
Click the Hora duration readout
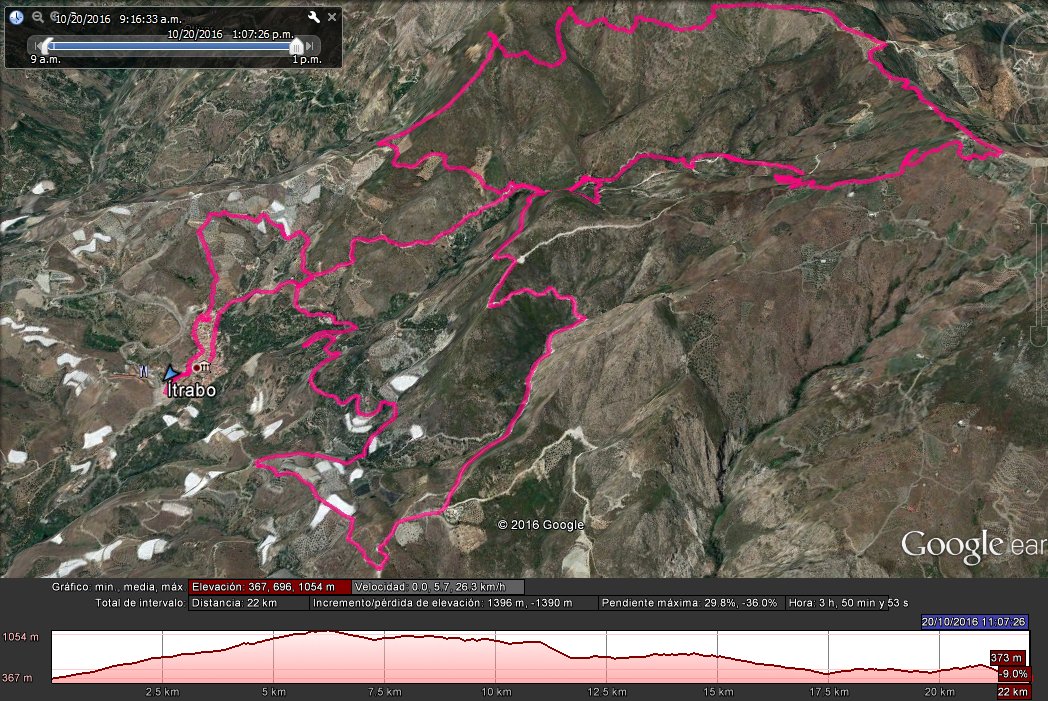[839, 603]
